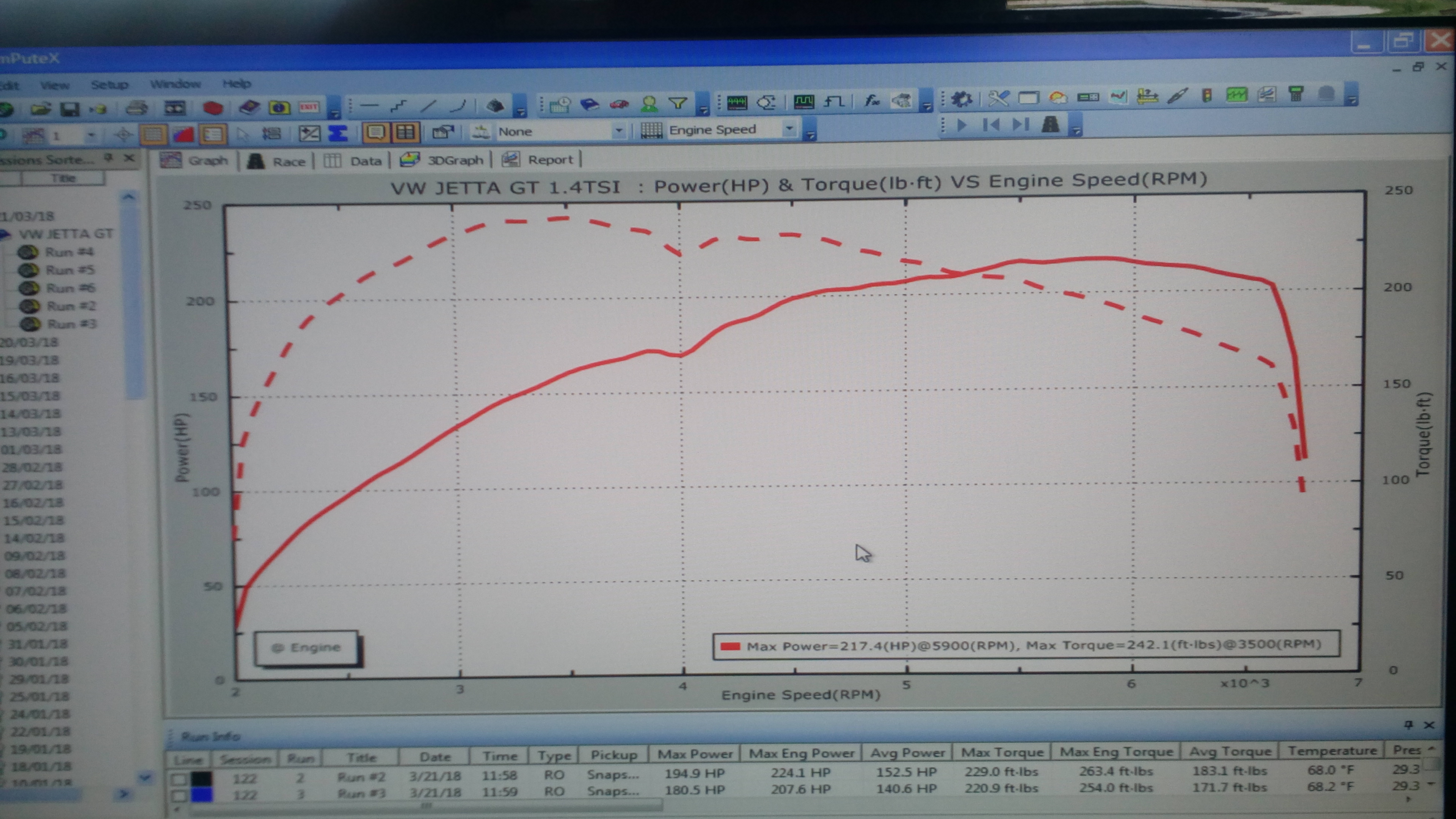Click the weather cloud and sun icon
Screen dimensions: 1456x819
(x=1057, y=98)
